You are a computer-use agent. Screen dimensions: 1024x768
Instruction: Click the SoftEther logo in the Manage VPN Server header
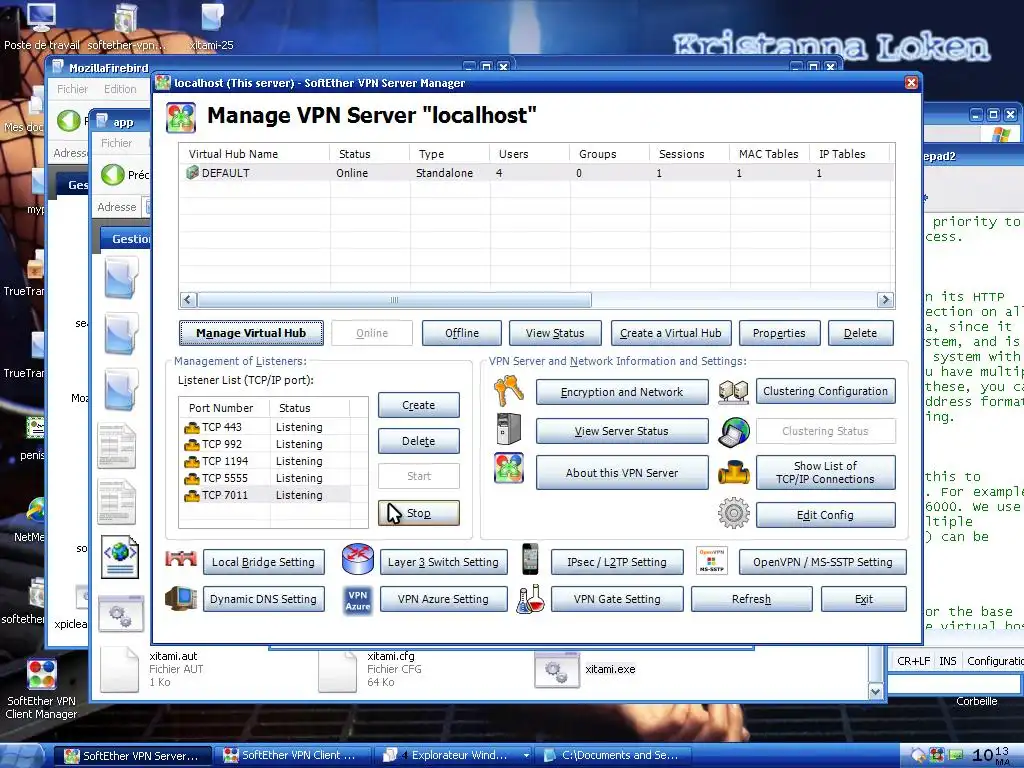coord(181,118)
